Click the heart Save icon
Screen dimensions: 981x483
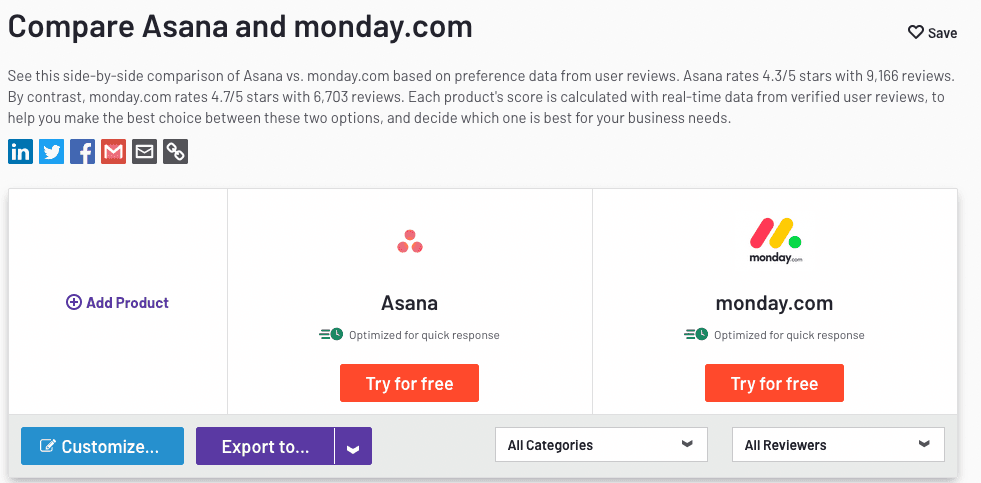pyautogui.click(x=915, y=33)
